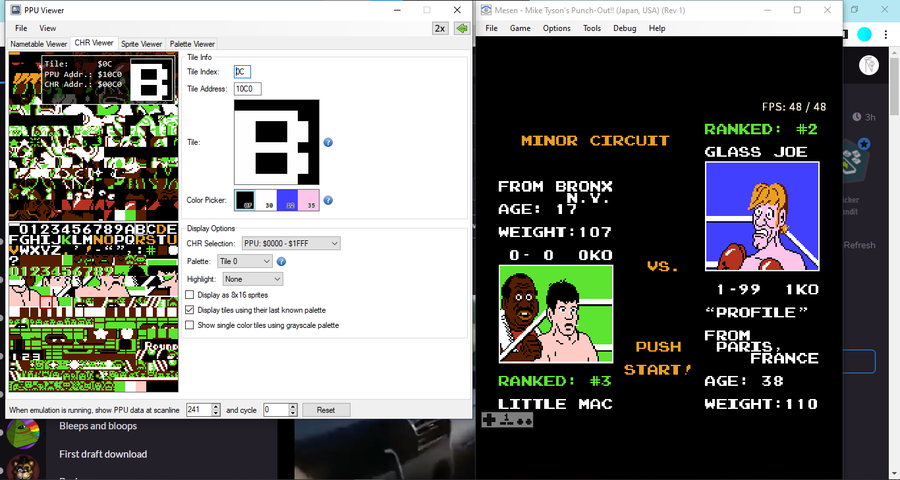Click PUSH START! text in the game

pos(658,358)
